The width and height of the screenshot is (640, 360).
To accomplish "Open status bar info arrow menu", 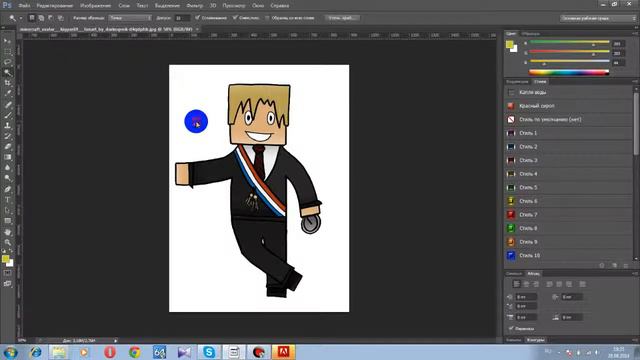I will click(116, 340).
